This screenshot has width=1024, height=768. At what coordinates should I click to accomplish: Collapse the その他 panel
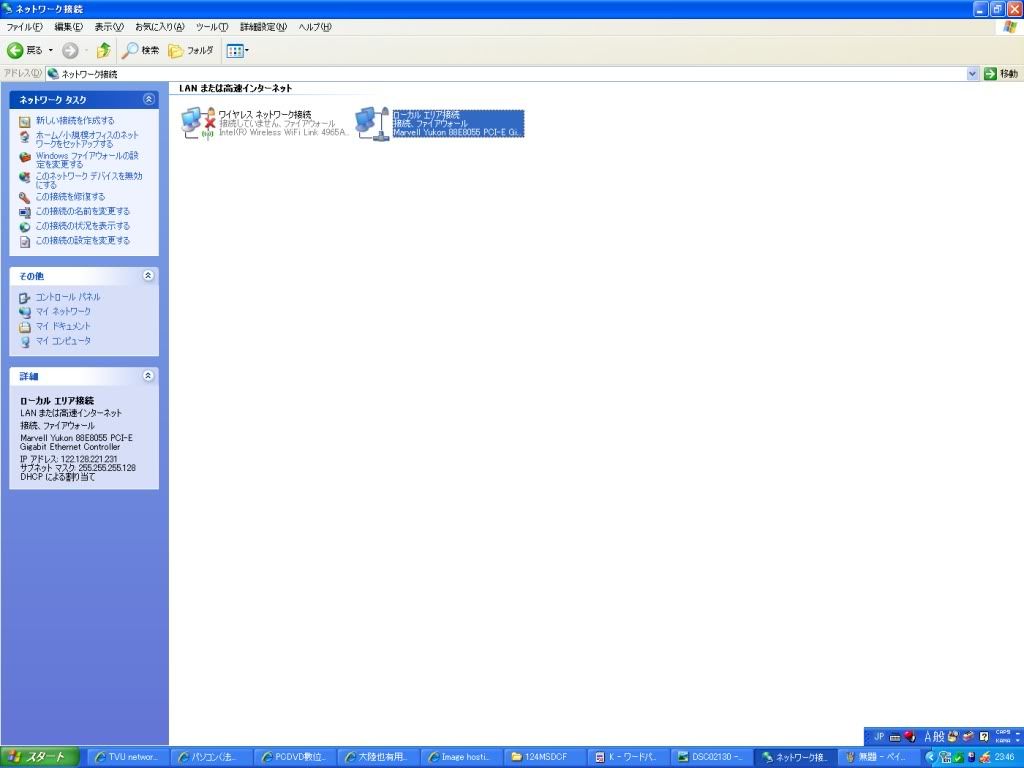148,276
